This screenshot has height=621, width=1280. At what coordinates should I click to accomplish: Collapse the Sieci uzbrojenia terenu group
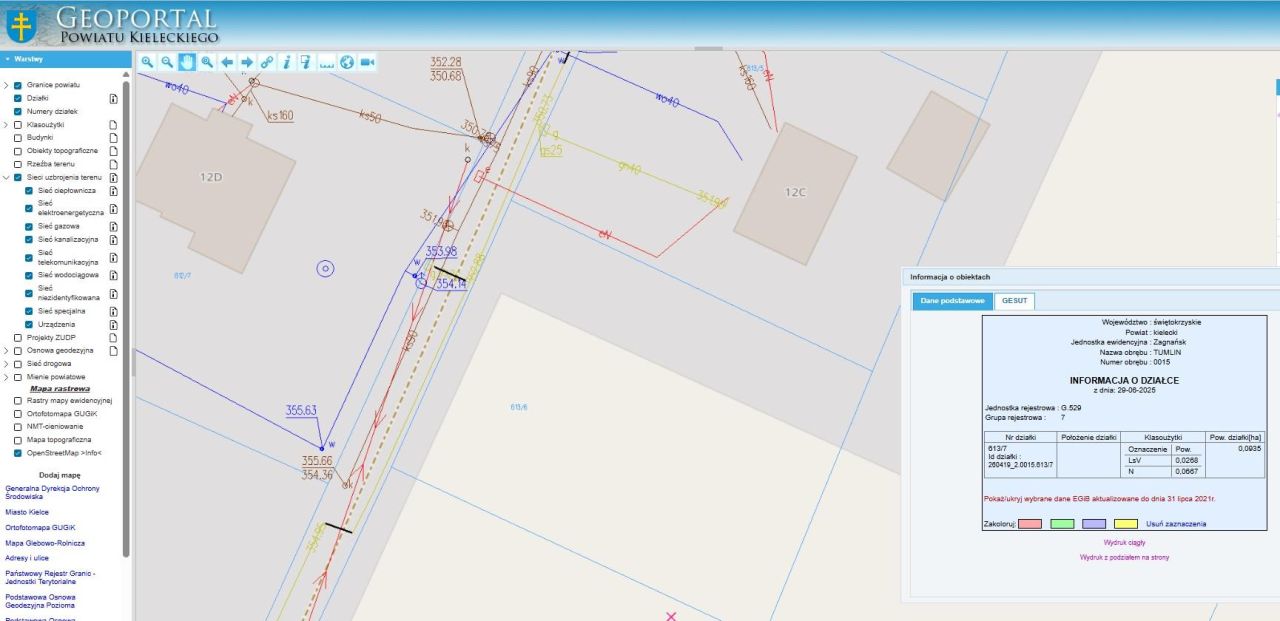pyautogui.click(x=6, y=177)
